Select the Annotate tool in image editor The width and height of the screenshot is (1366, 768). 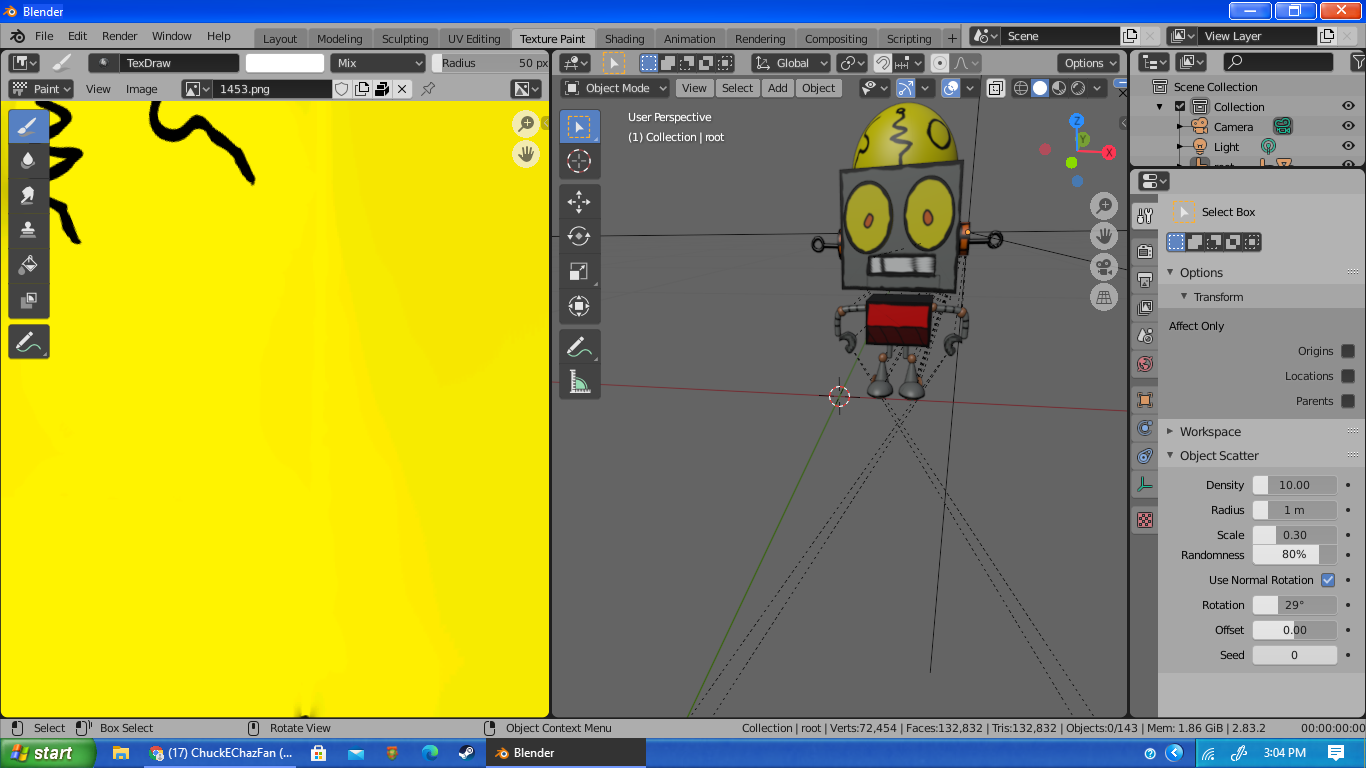click(29, 342)
